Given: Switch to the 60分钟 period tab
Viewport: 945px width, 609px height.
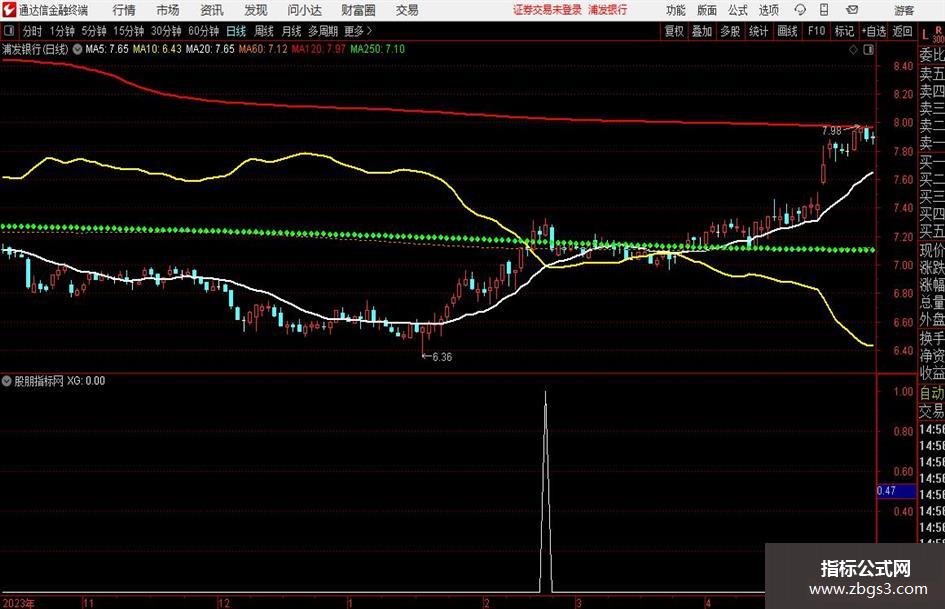Looking at the screenshot, I should [x=203, y=31].
